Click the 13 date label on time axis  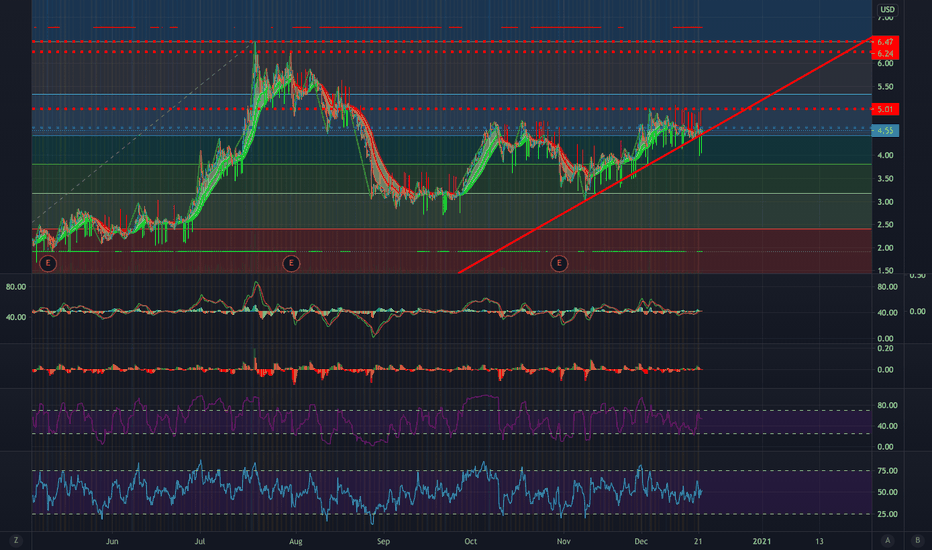(x=819, y=541)
